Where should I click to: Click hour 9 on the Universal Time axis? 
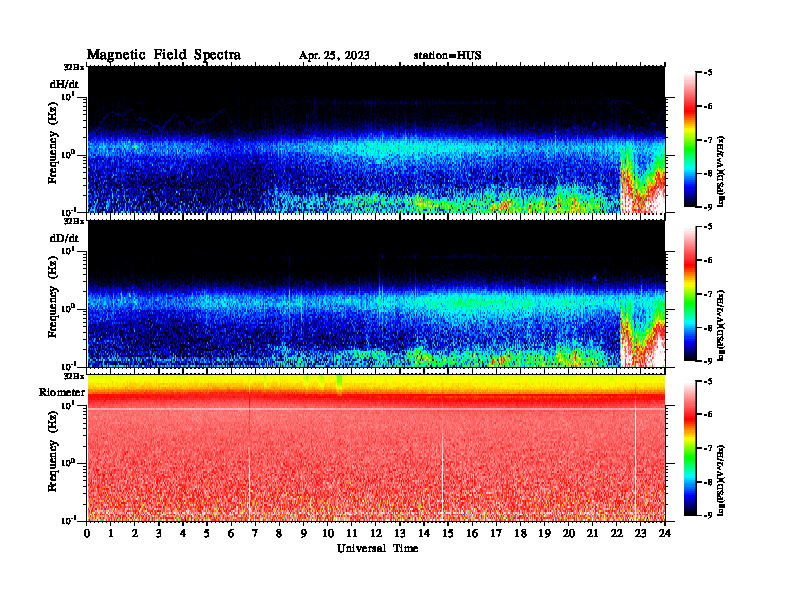coord(304,533)
